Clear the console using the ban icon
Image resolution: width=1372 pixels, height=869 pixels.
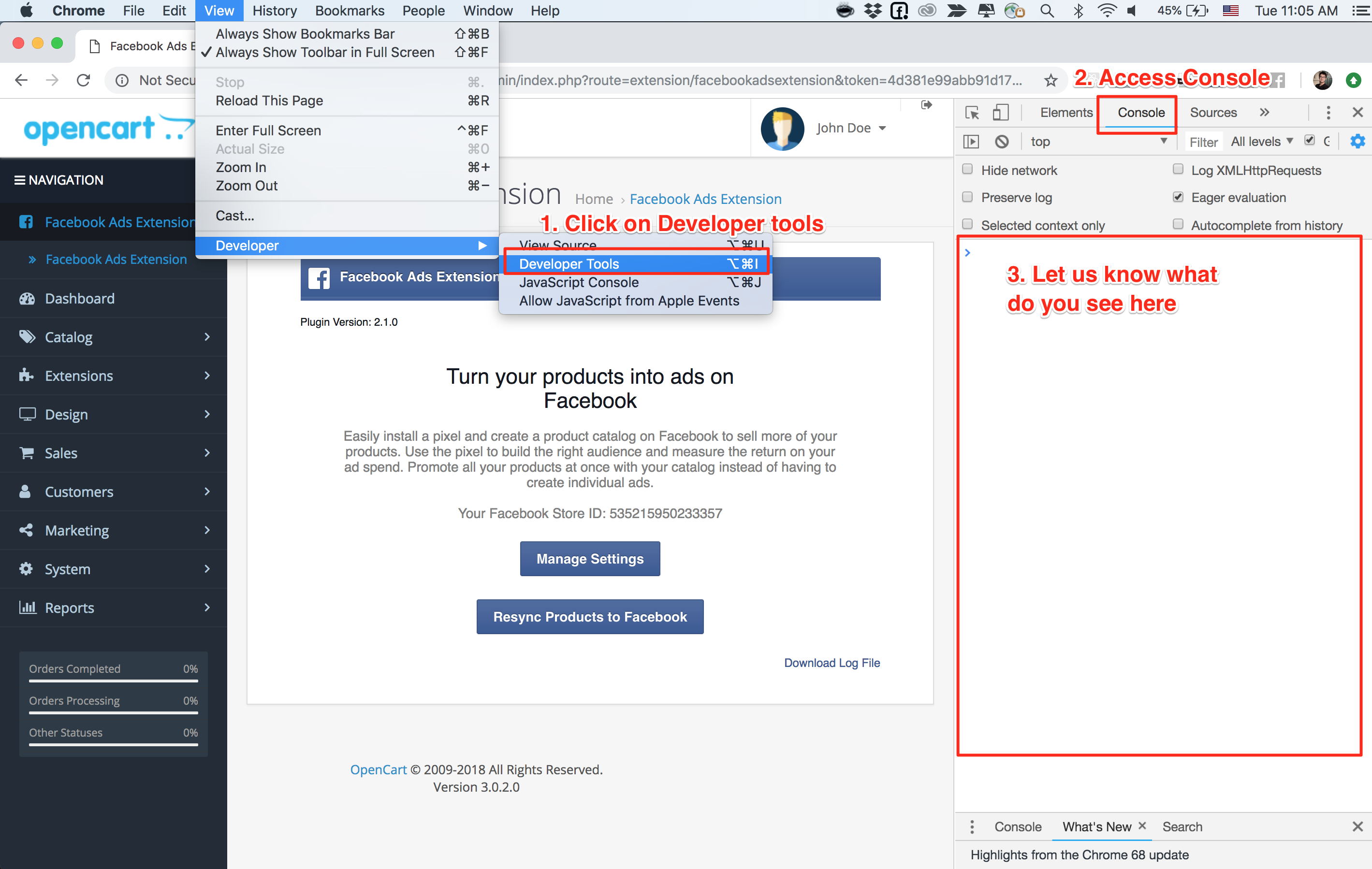[x=1002, y=141]
